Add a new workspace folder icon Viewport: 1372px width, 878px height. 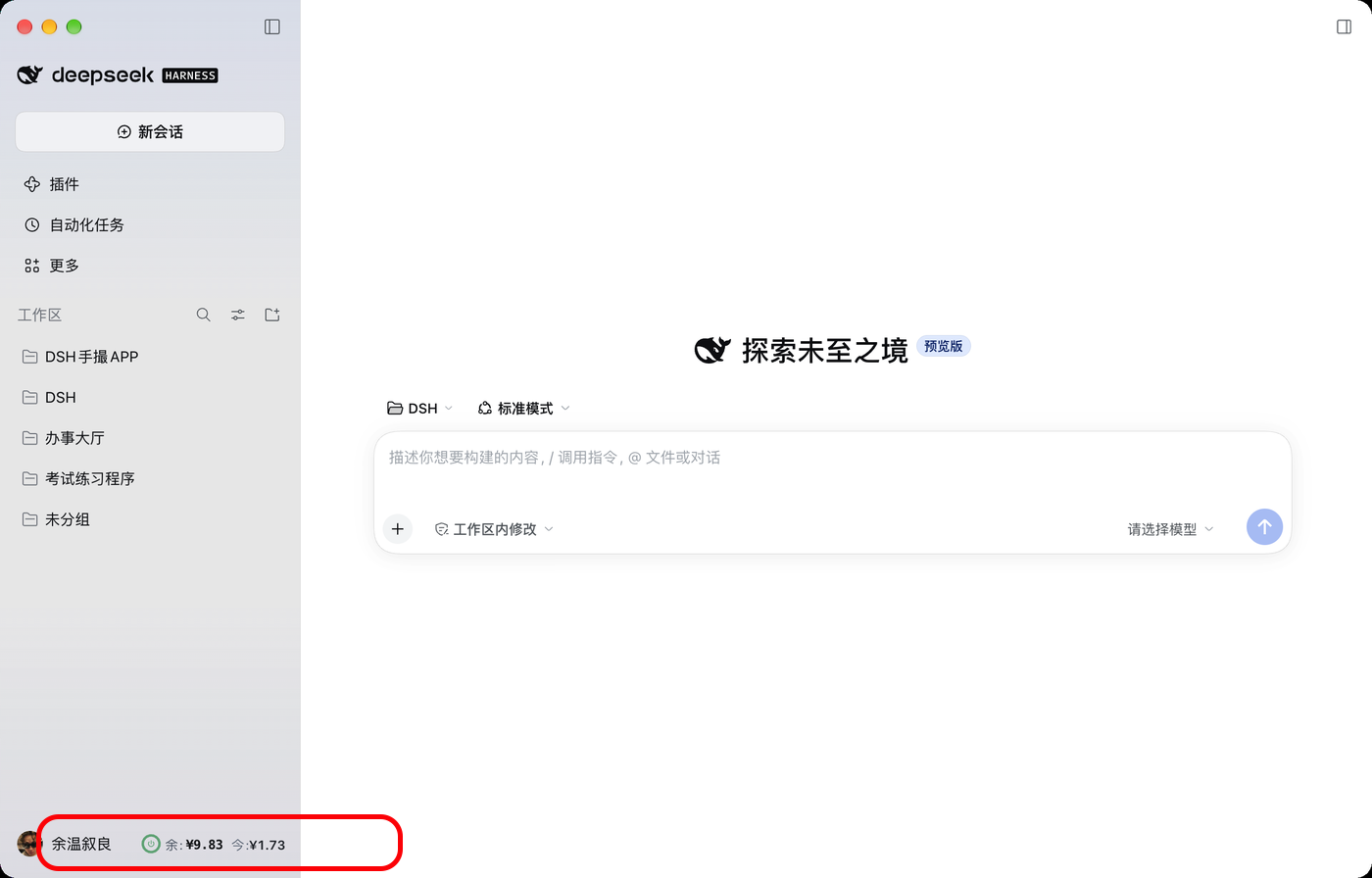(272, 315)
